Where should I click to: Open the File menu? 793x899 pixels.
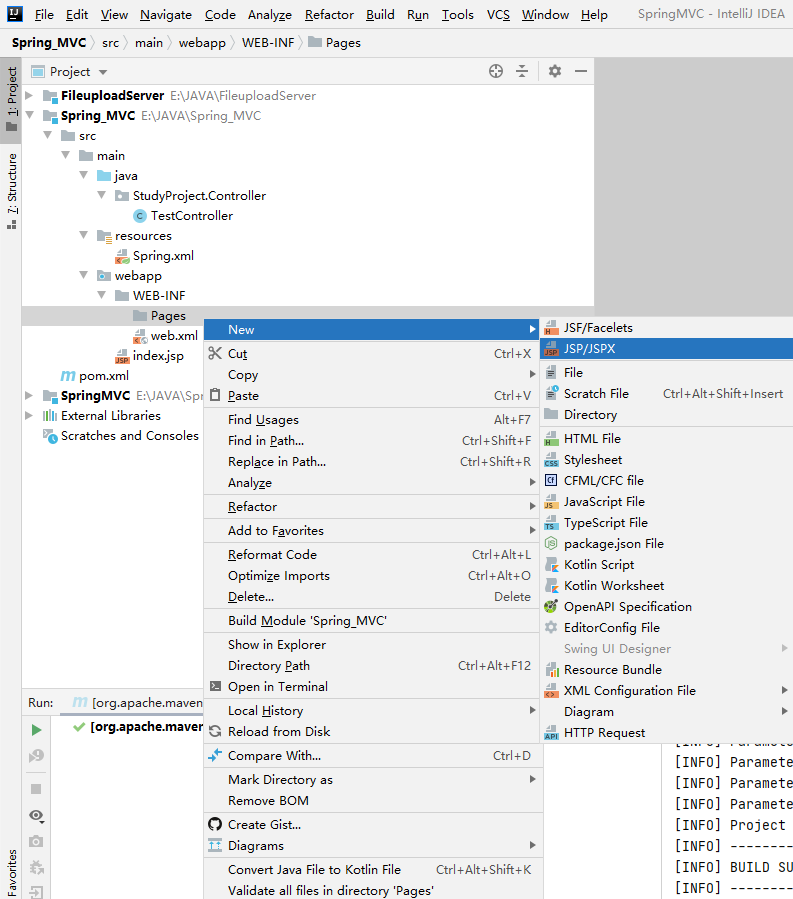click(x=44, y=14)
